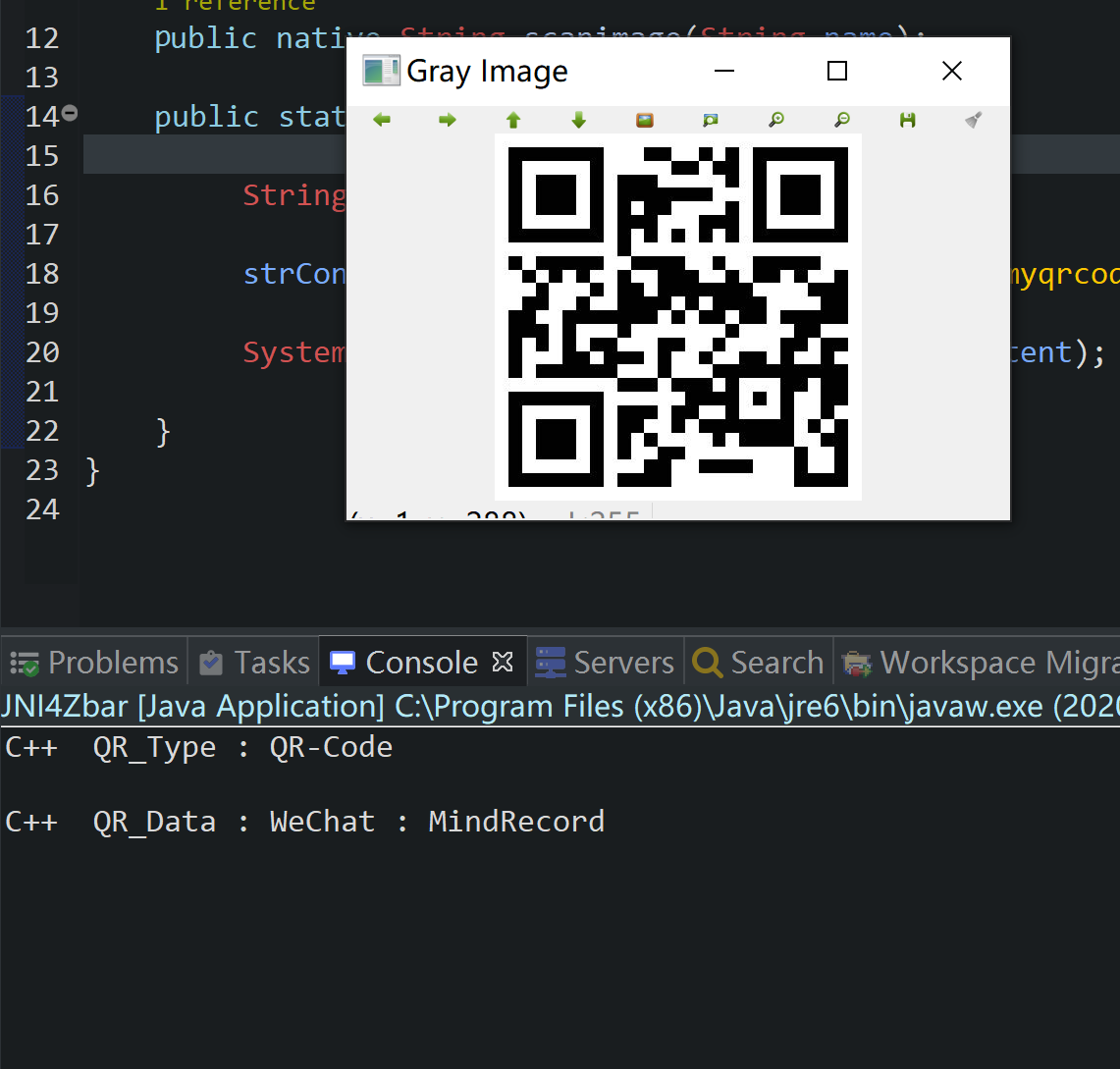Viewport: 1120px width, 1069px height.
Task: Reset image to original zoom size
Action: pos(645,120)
